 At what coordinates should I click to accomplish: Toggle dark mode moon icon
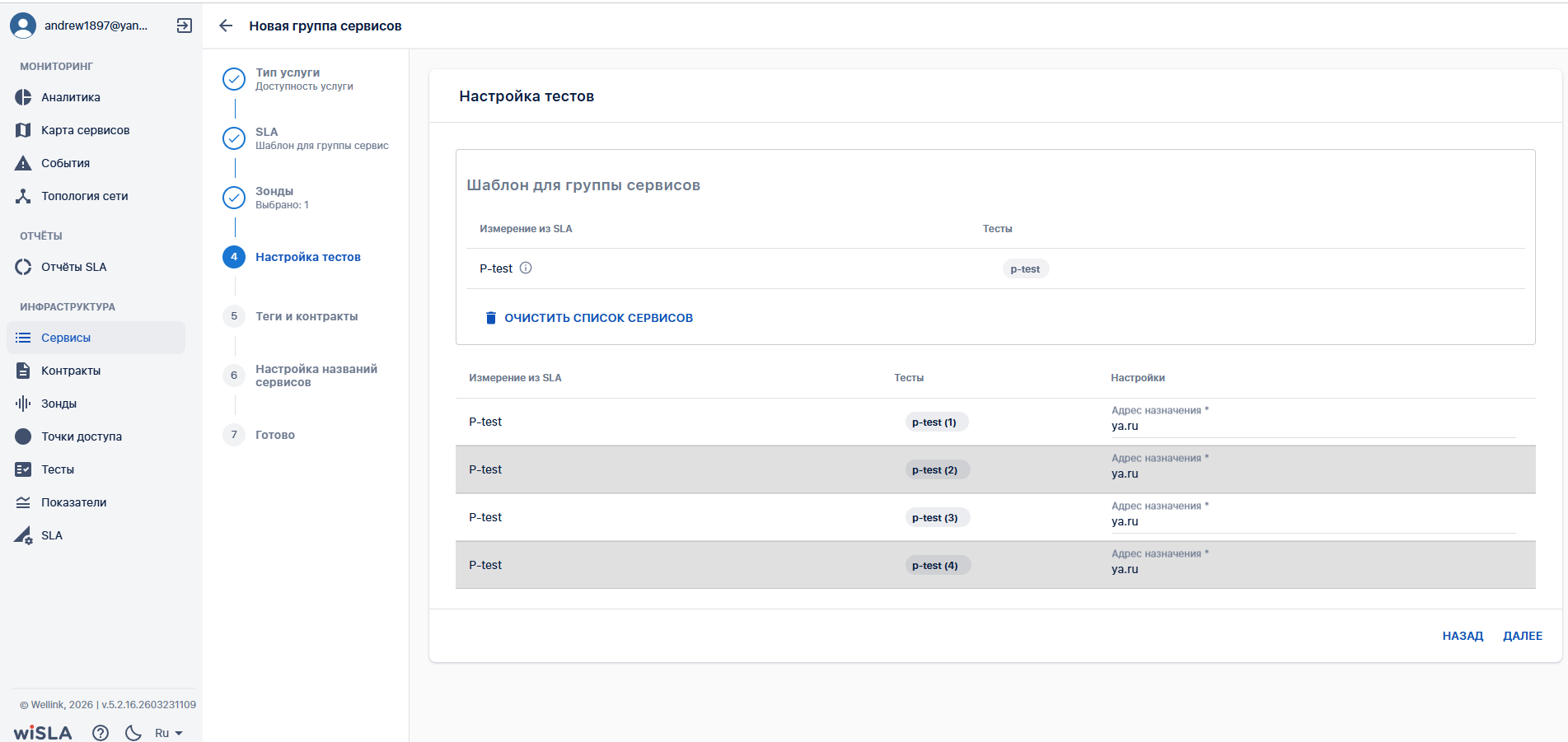pos(133,733)
